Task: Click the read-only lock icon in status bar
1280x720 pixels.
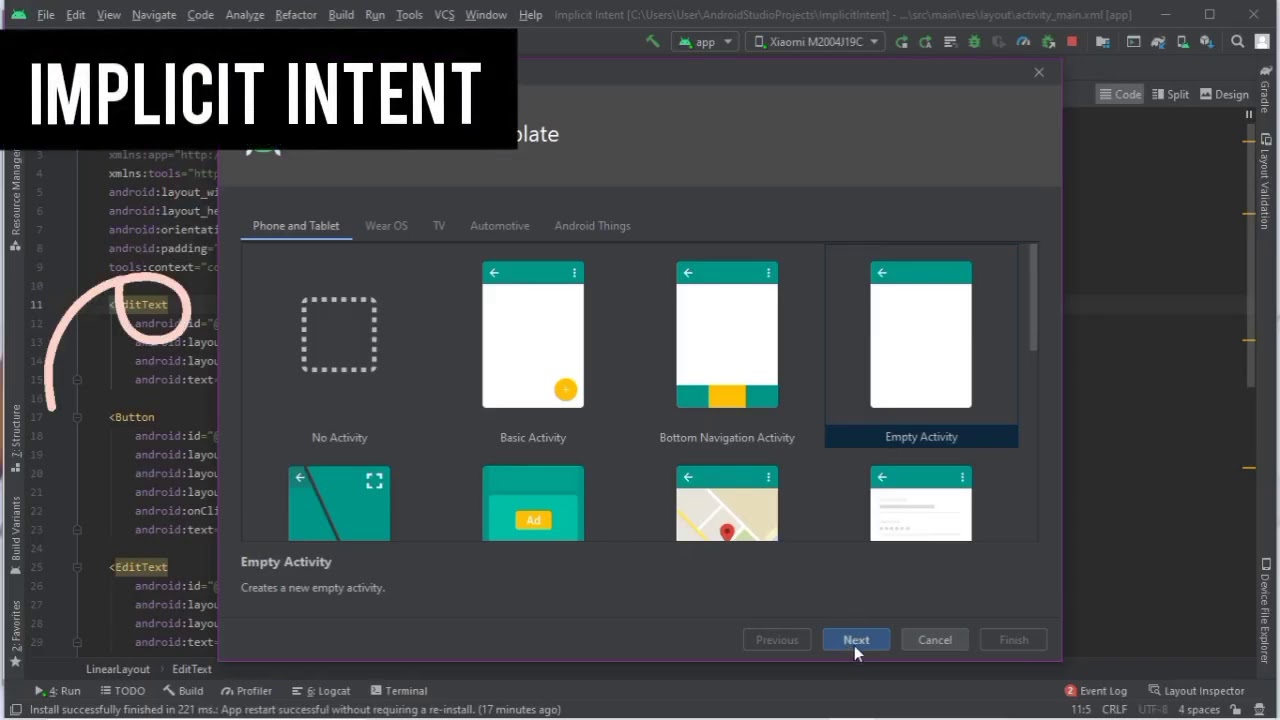Action: pos(1236,709)
